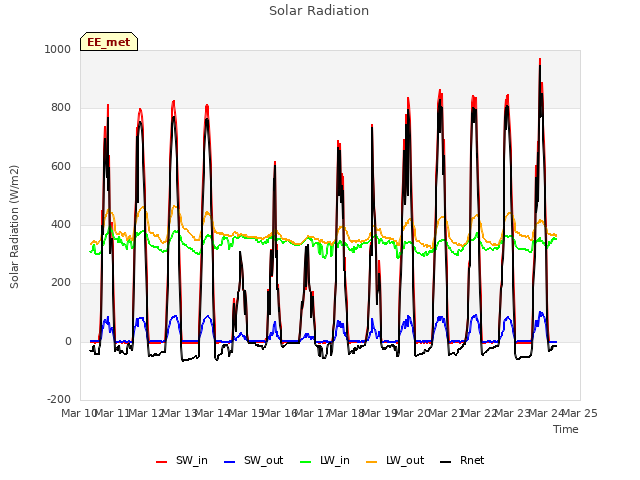Click the EE_met annotation label
This screenshot has width=640, height=480.
[x=109, y=42]
